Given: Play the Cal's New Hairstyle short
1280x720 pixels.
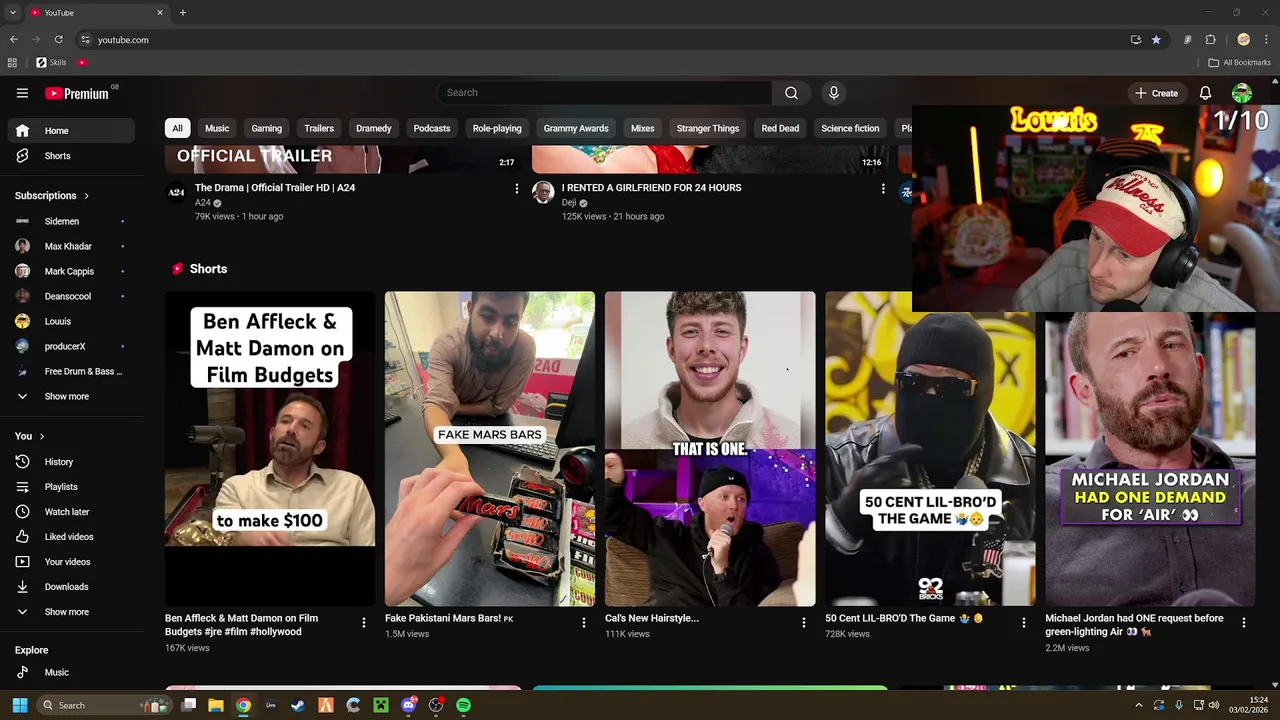Looking at the screenshot, I should (710, 448).
